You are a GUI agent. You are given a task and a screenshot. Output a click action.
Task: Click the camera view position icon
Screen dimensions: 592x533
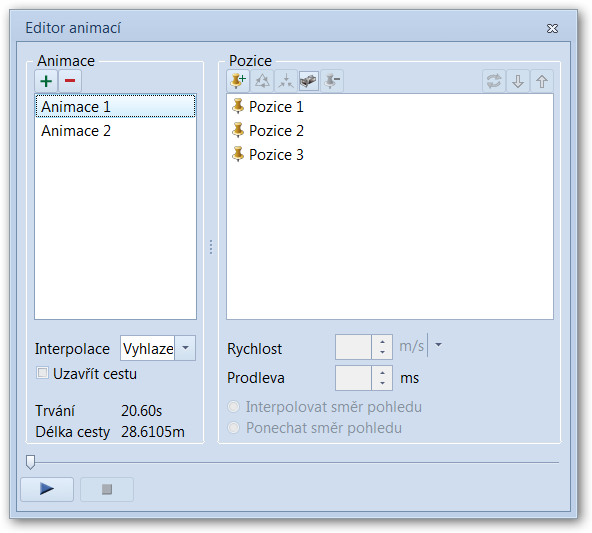pos(309,81)
